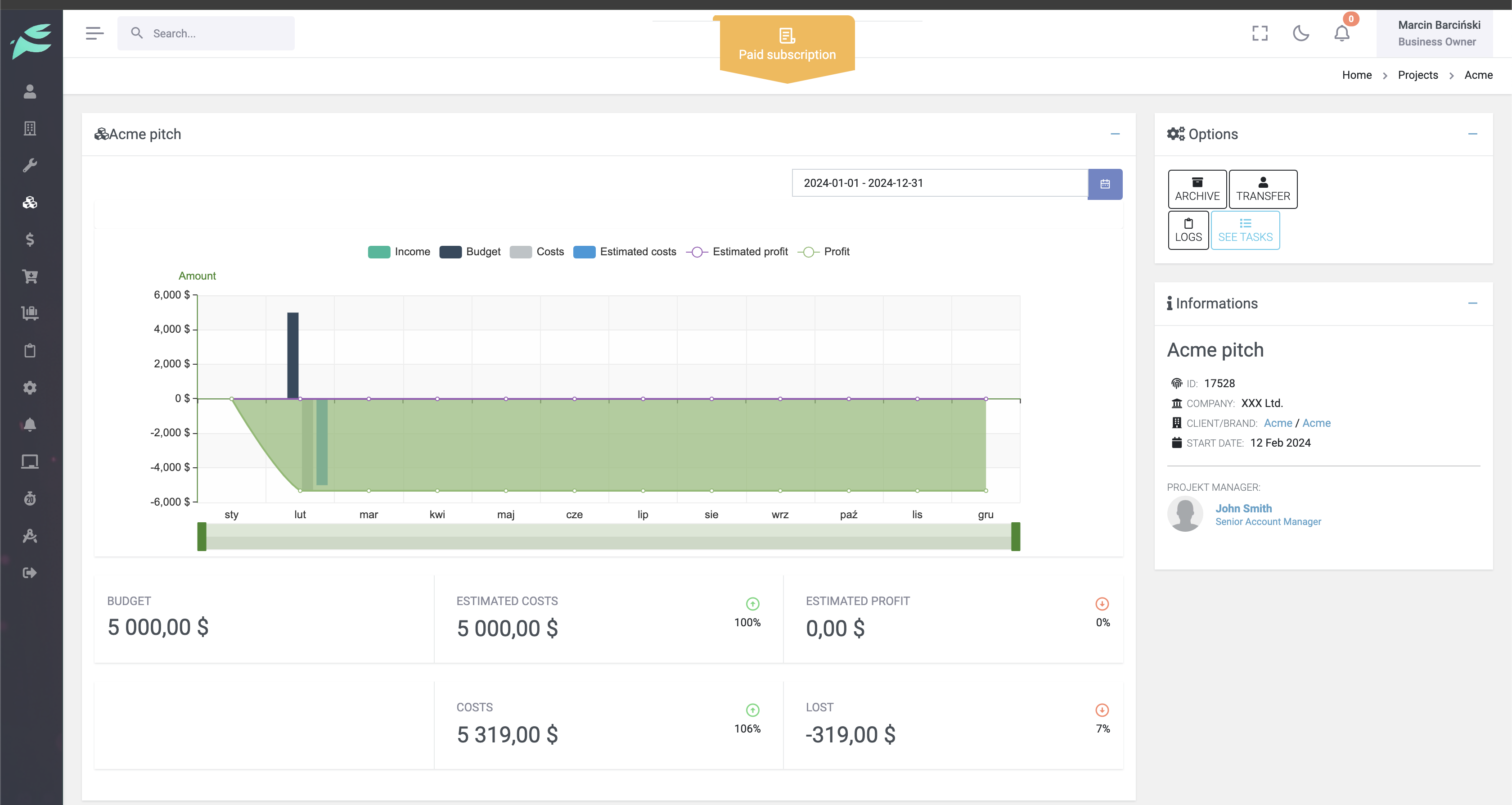
Task: Click the Transfer button
Action: (1263, 189)
